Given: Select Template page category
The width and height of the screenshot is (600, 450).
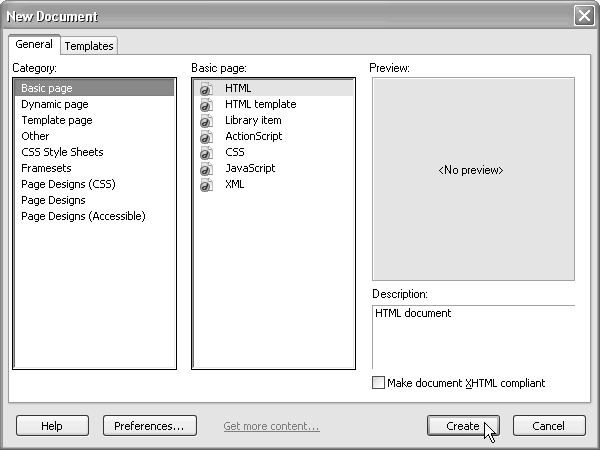Looking at the screenshot, I should 94,120.
